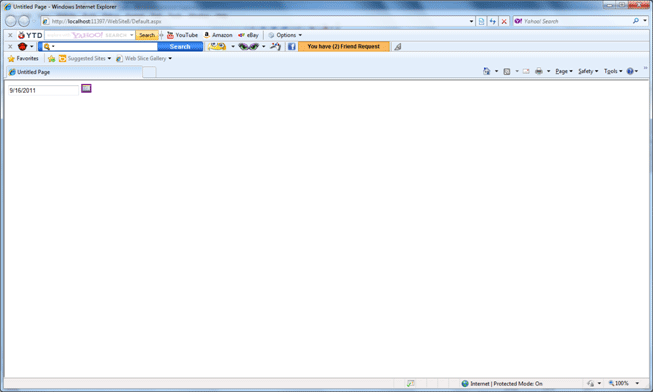This screenshot has height=392, width=653.
Task: Open the YouTube toolbar link
Action: tap(182, 35)
